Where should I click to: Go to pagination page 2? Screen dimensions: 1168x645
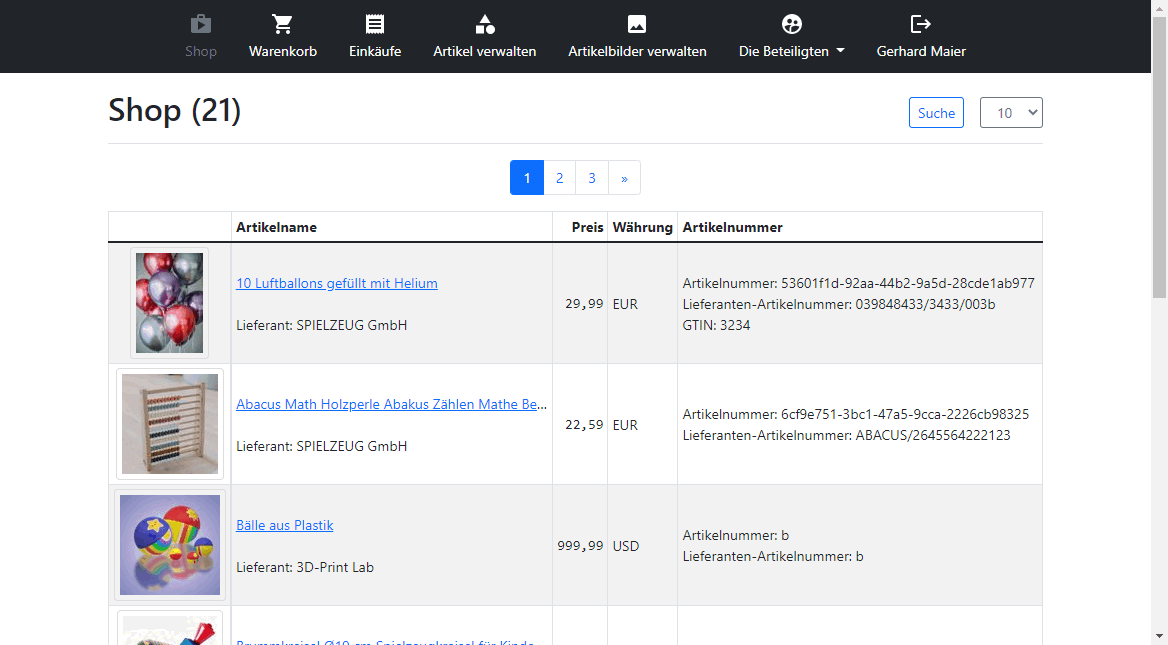coord(559,178)
